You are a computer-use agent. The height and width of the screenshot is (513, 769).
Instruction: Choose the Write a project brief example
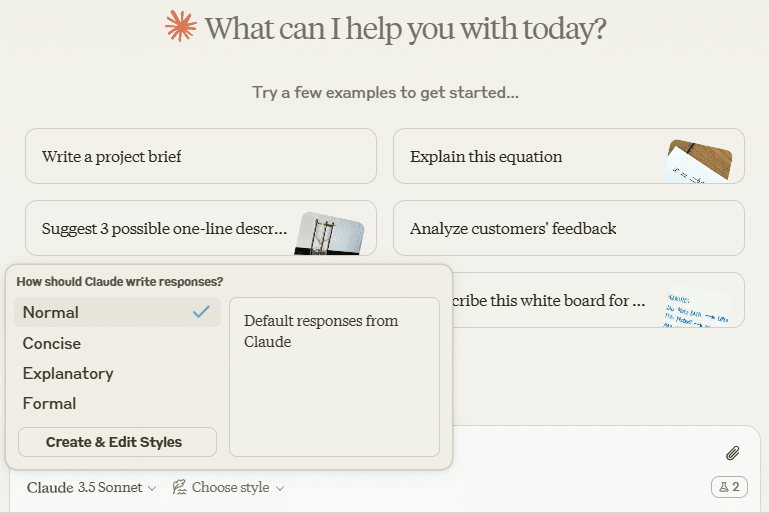point(201,156)
